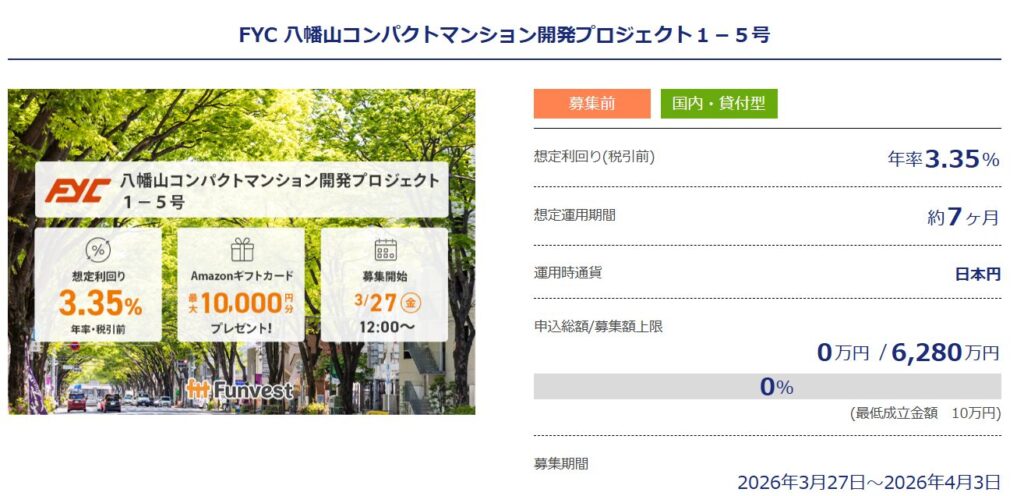Click the 募集期間 date range text
The height and width of the screenshot is (496, 1024).
tap(869, 482)
